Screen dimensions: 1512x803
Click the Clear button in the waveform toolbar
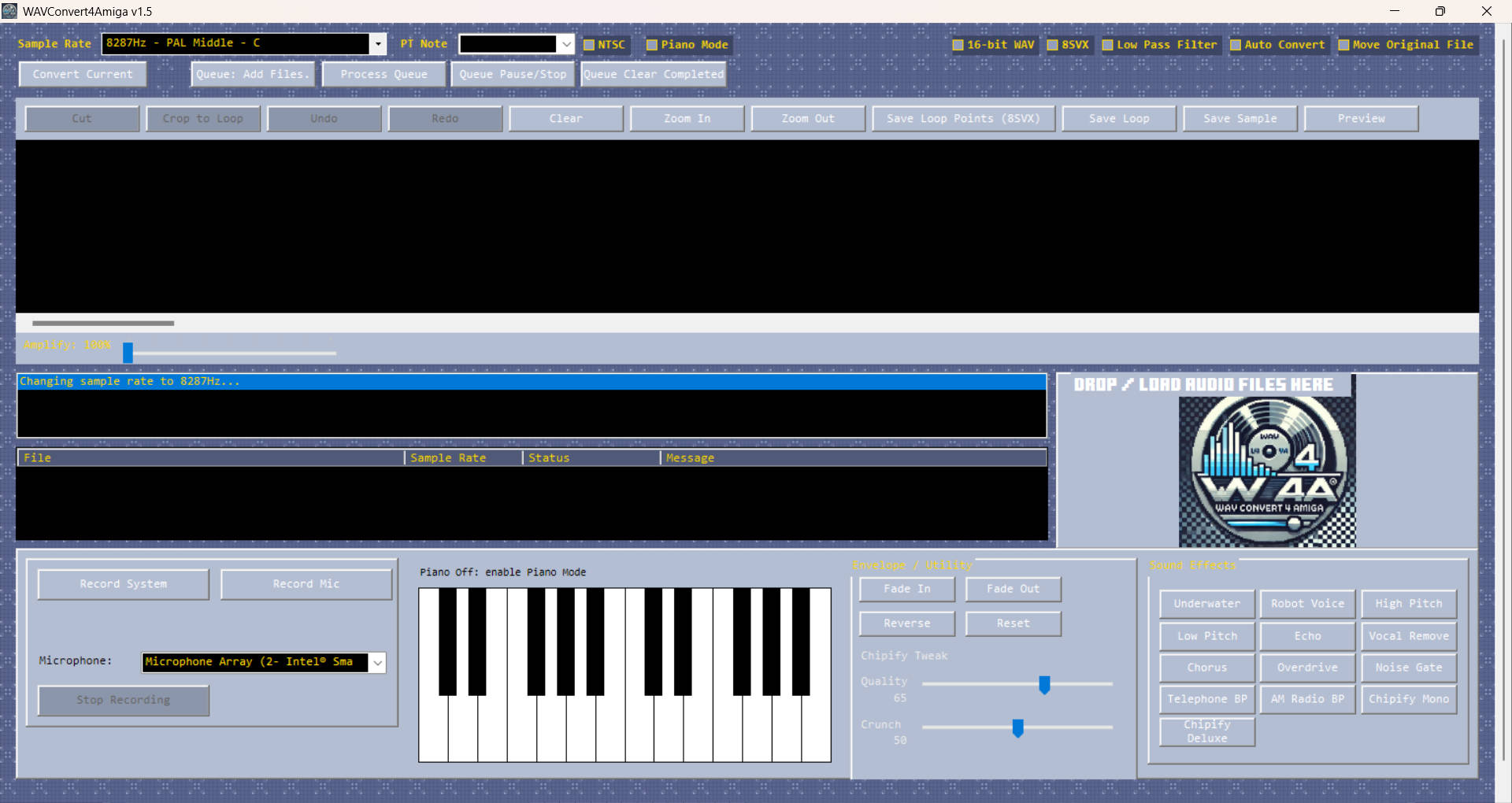566,119
